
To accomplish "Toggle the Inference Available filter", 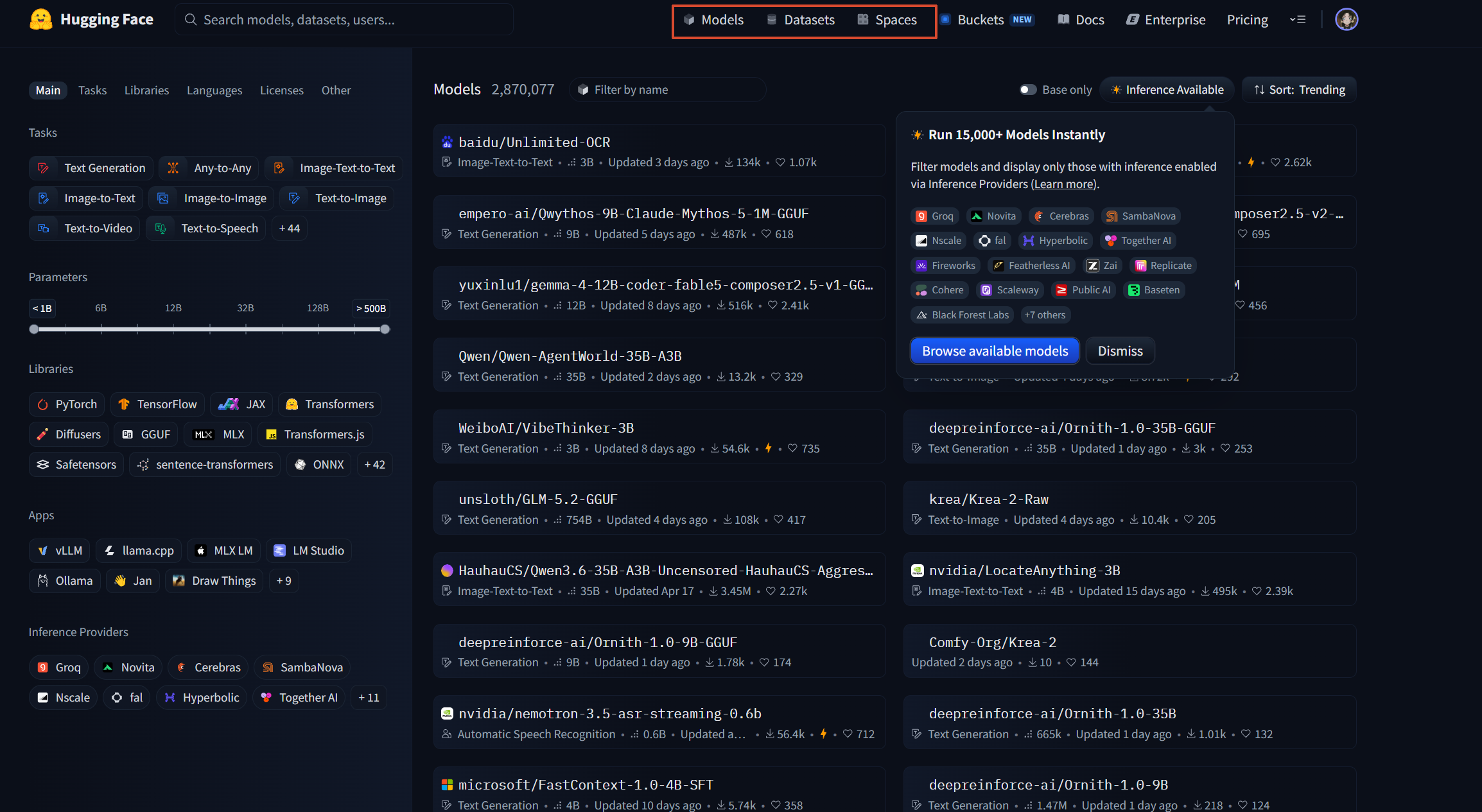I will 1167,90.
